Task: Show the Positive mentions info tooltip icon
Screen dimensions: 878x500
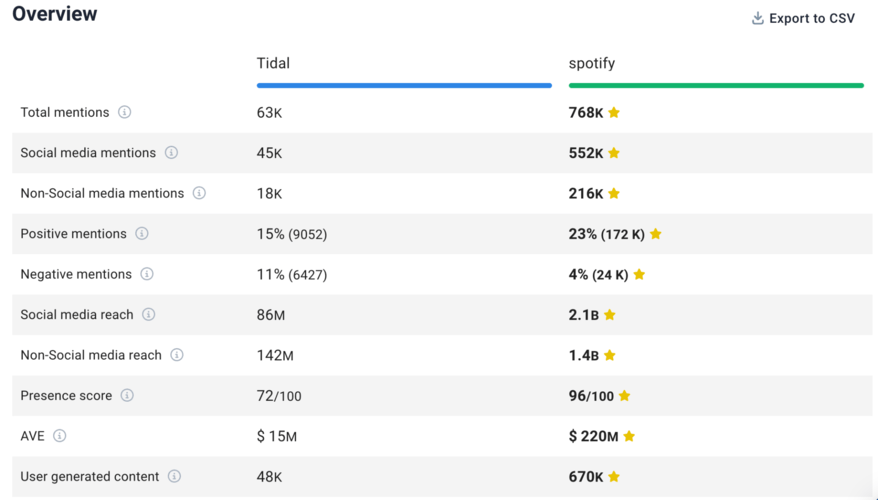Action: tap(142, 234)
